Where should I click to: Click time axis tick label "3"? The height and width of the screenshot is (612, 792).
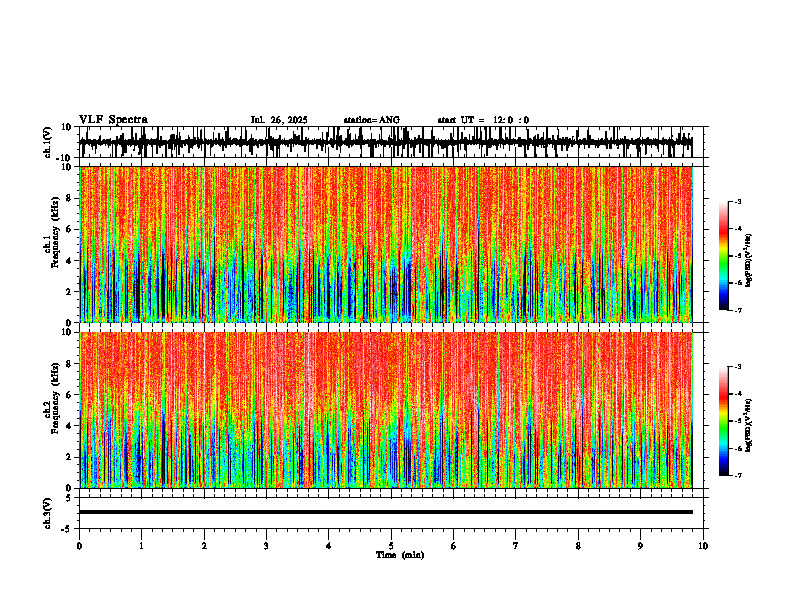pos(266,546)
